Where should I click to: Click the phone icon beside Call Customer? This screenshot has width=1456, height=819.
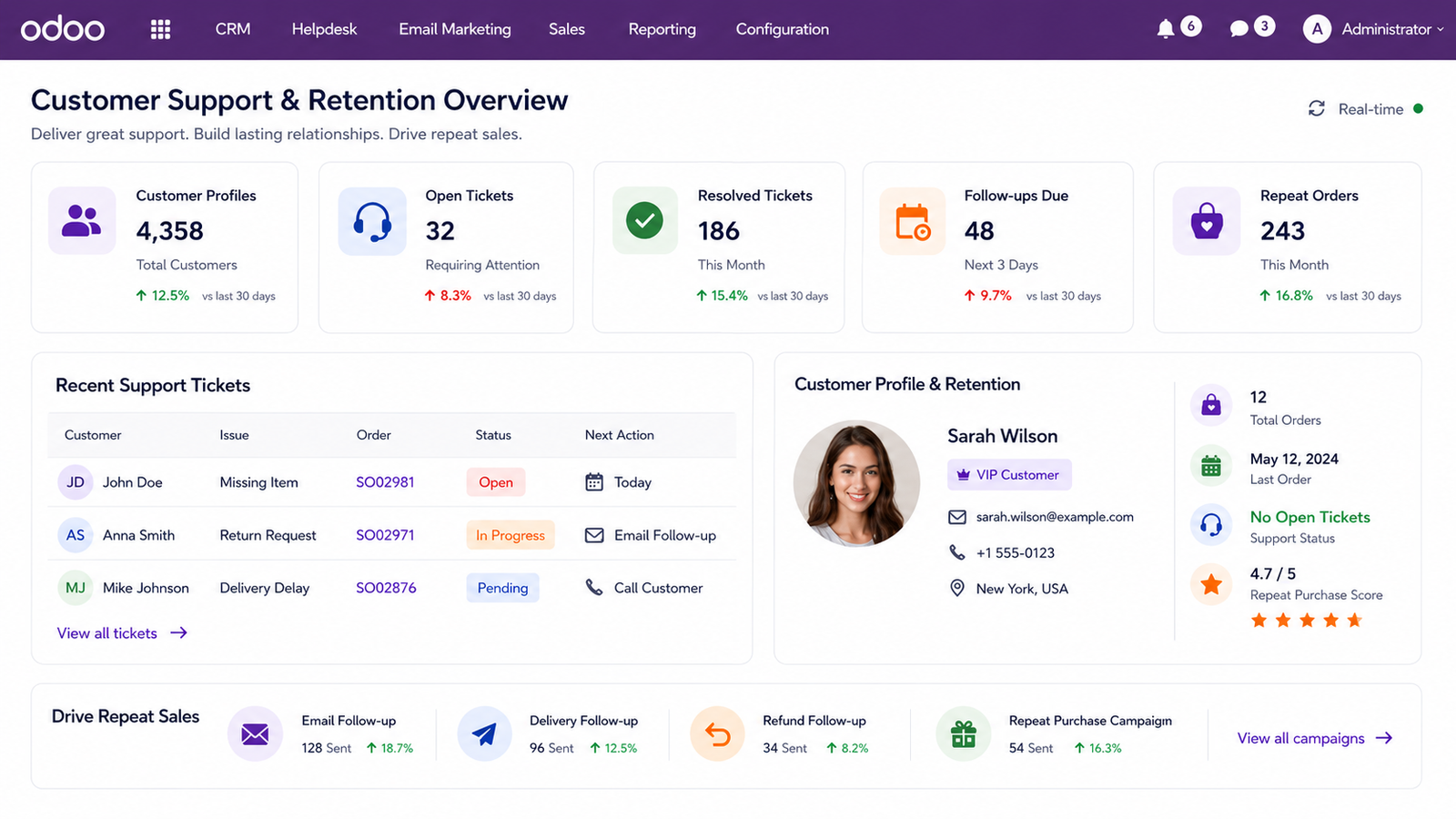594,588
